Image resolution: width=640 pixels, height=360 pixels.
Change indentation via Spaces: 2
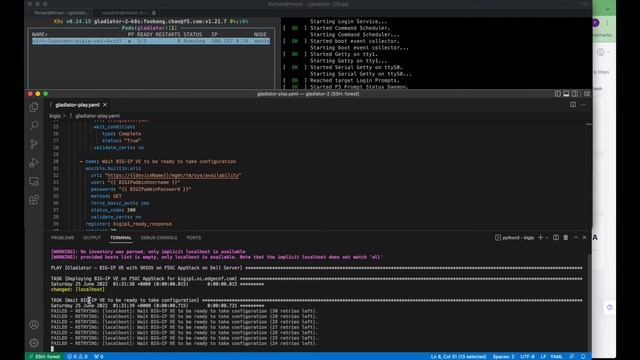504,357
